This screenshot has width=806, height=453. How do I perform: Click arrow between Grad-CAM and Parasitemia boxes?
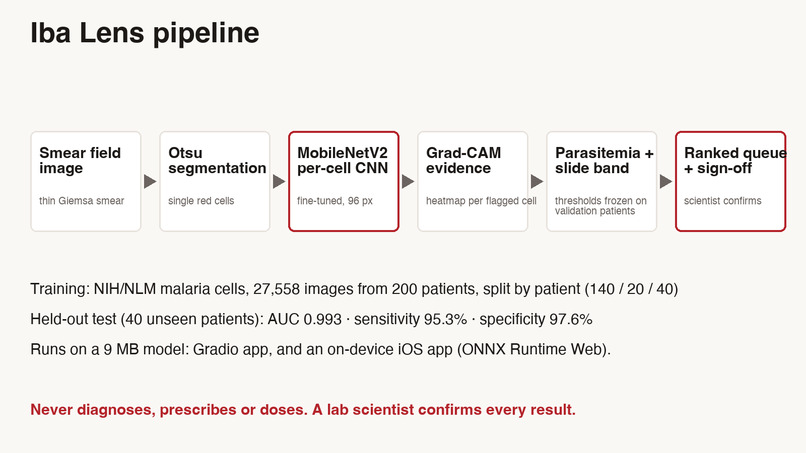pyautogui.click(x=537, y=182)
